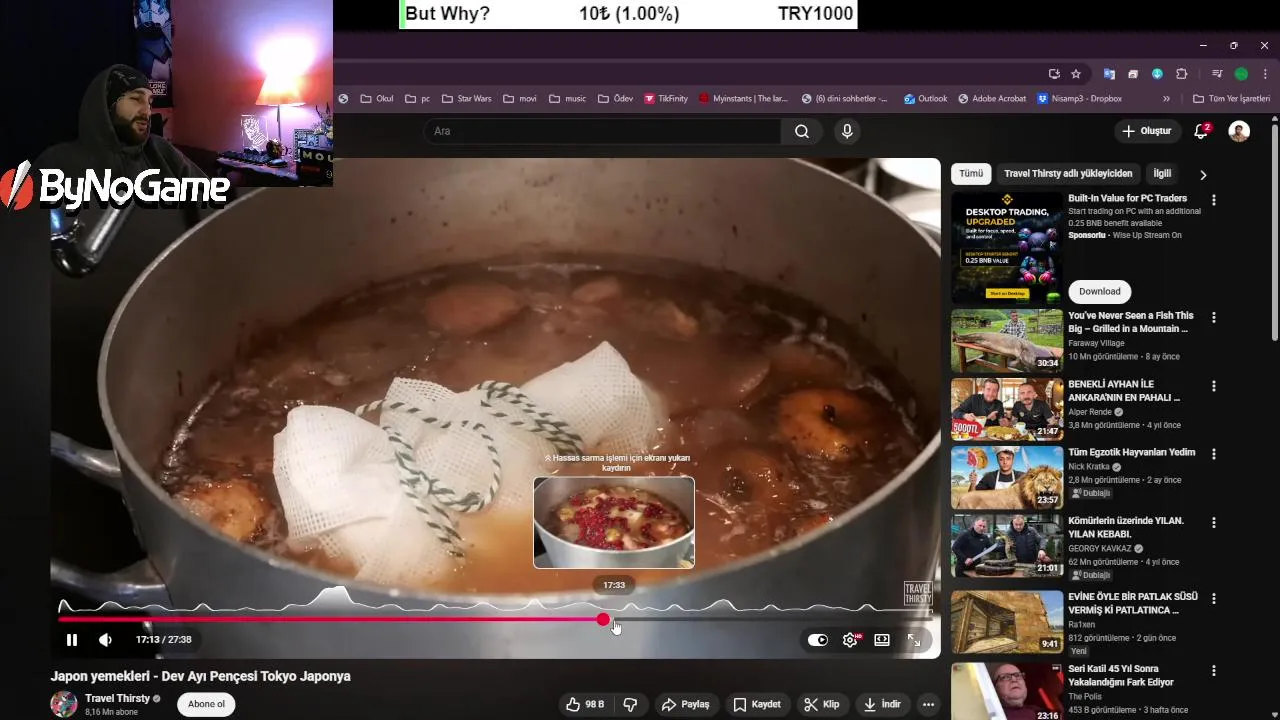Image resolution: width=1280 pixels, height=720 pixels.
Task: Select the İlgili filter chip
Action: pyautogui.click(x=1162, y=173)
